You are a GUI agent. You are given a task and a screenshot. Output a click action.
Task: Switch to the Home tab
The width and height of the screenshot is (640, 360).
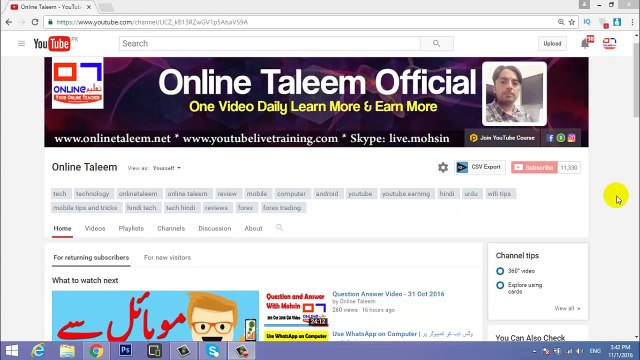pos(62,229)
